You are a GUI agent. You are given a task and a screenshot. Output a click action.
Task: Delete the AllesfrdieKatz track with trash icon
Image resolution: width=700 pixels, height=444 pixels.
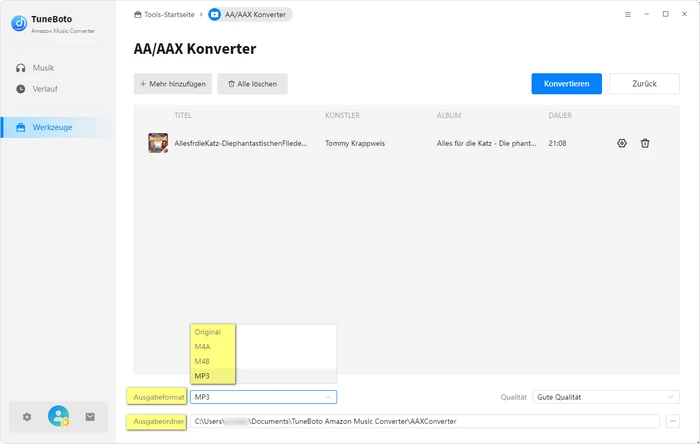point(645,143)
